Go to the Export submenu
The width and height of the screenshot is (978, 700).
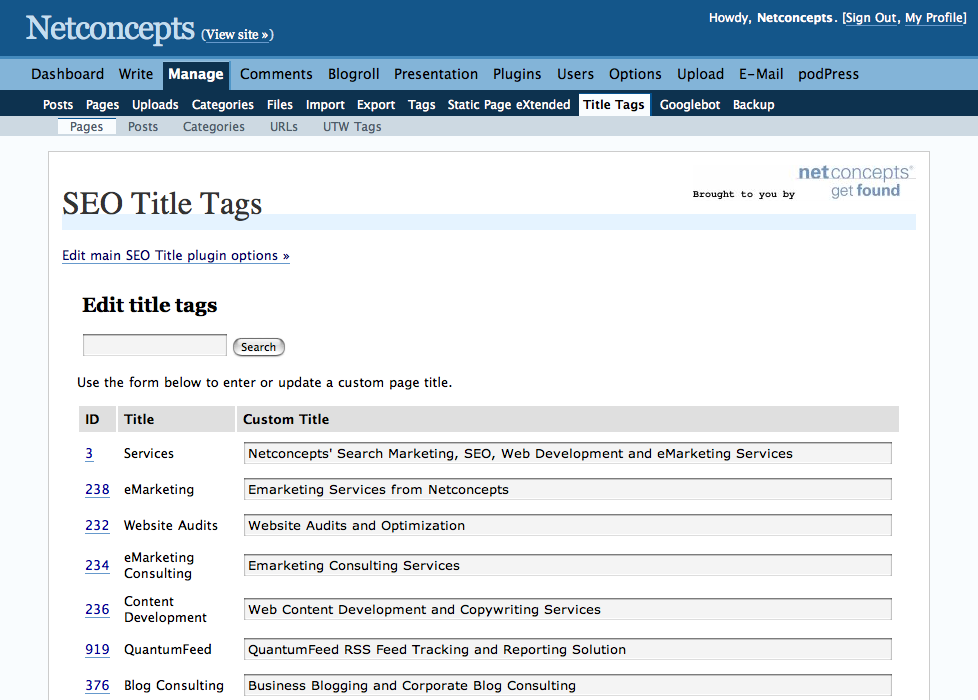[376, 105]
